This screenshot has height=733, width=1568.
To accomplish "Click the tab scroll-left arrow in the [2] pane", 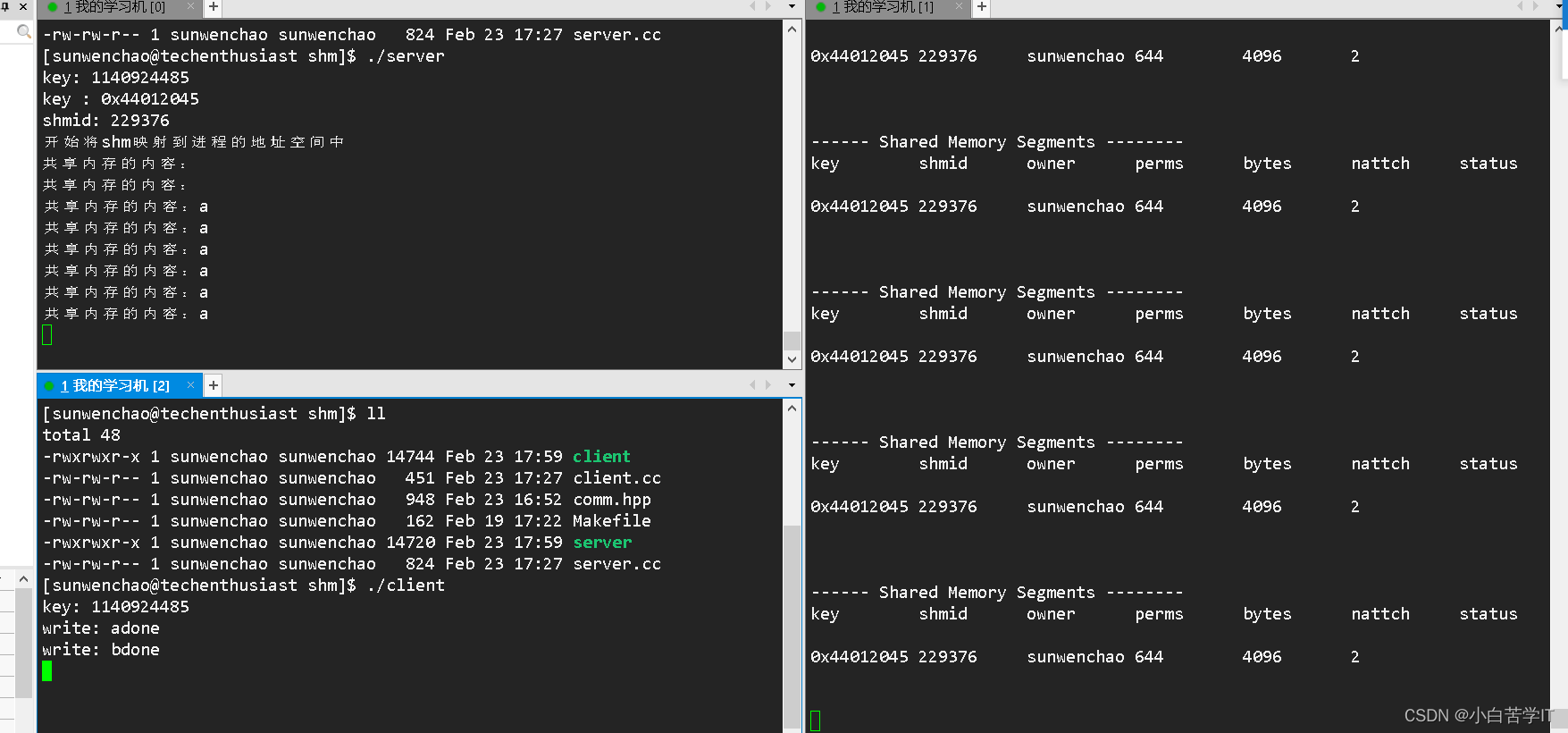I will [753, 385].
